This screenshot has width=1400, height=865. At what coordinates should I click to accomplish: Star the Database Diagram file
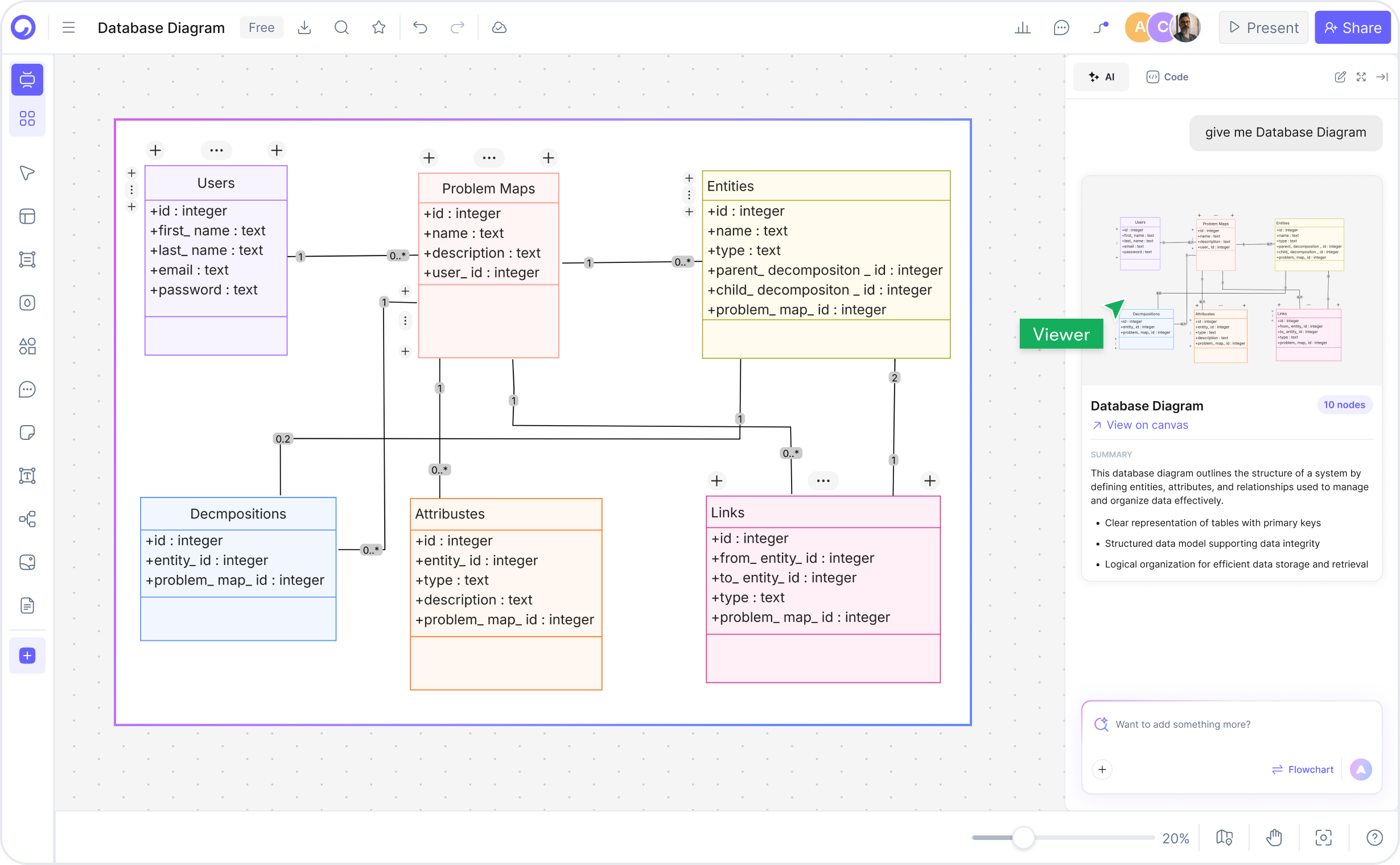coord(379,27)
